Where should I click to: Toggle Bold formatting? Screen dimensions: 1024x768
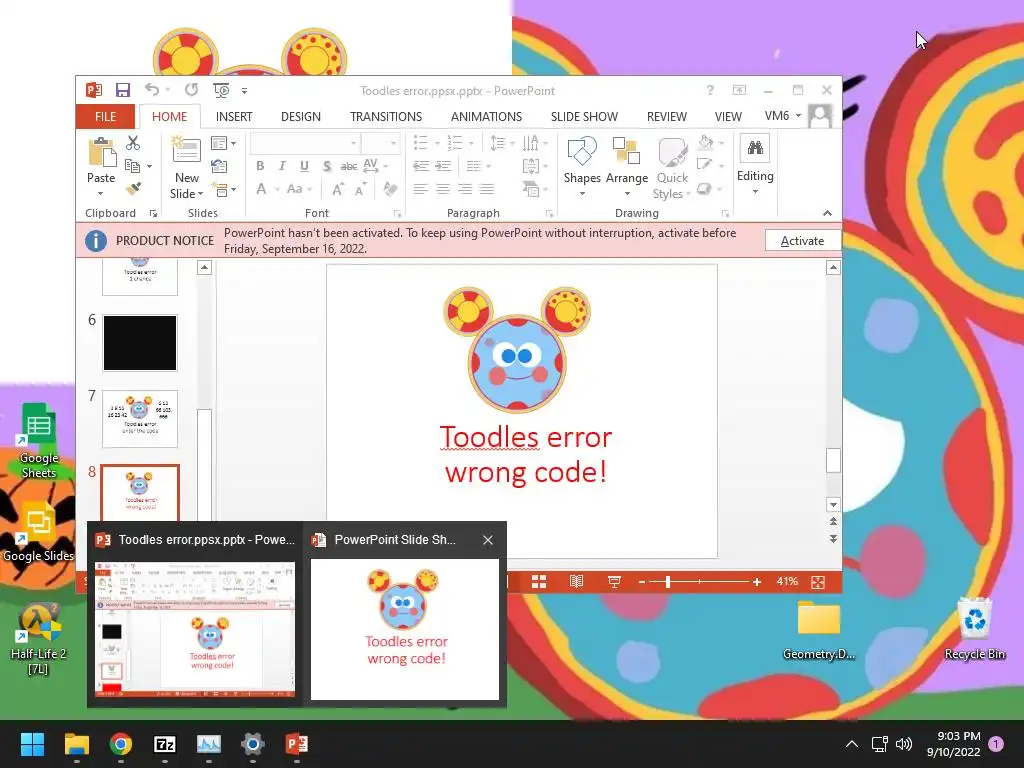(260, 166)
